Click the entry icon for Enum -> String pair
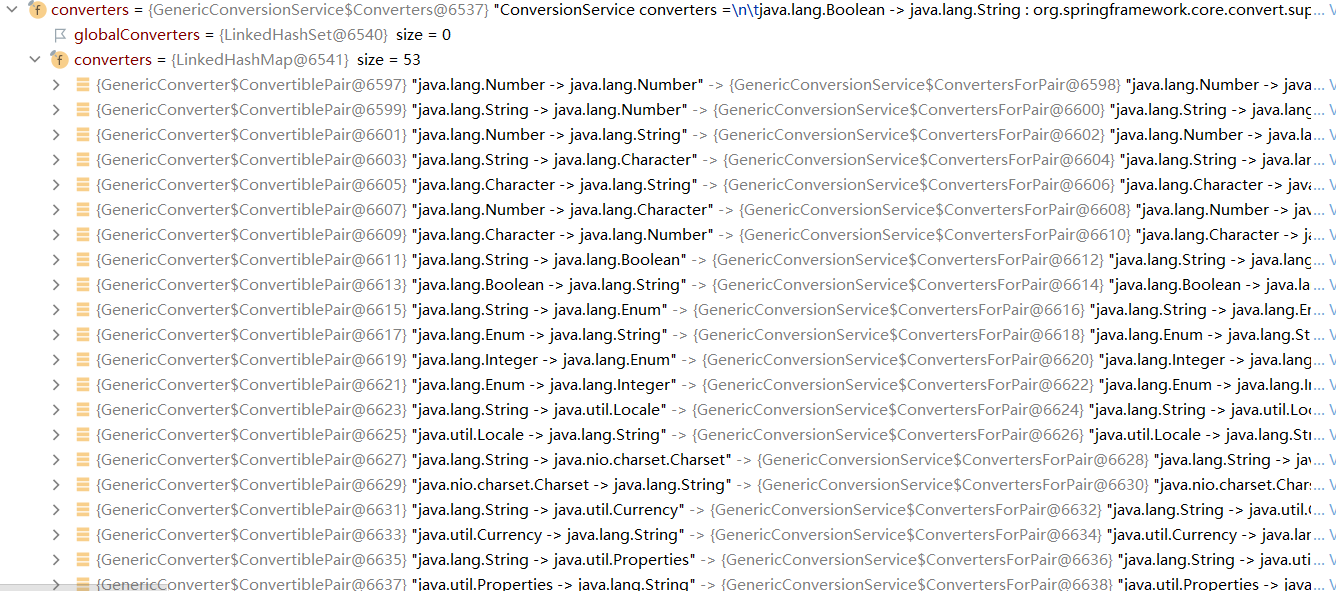Viewport: 1336px width, 591px height. (x=84, y=335)
